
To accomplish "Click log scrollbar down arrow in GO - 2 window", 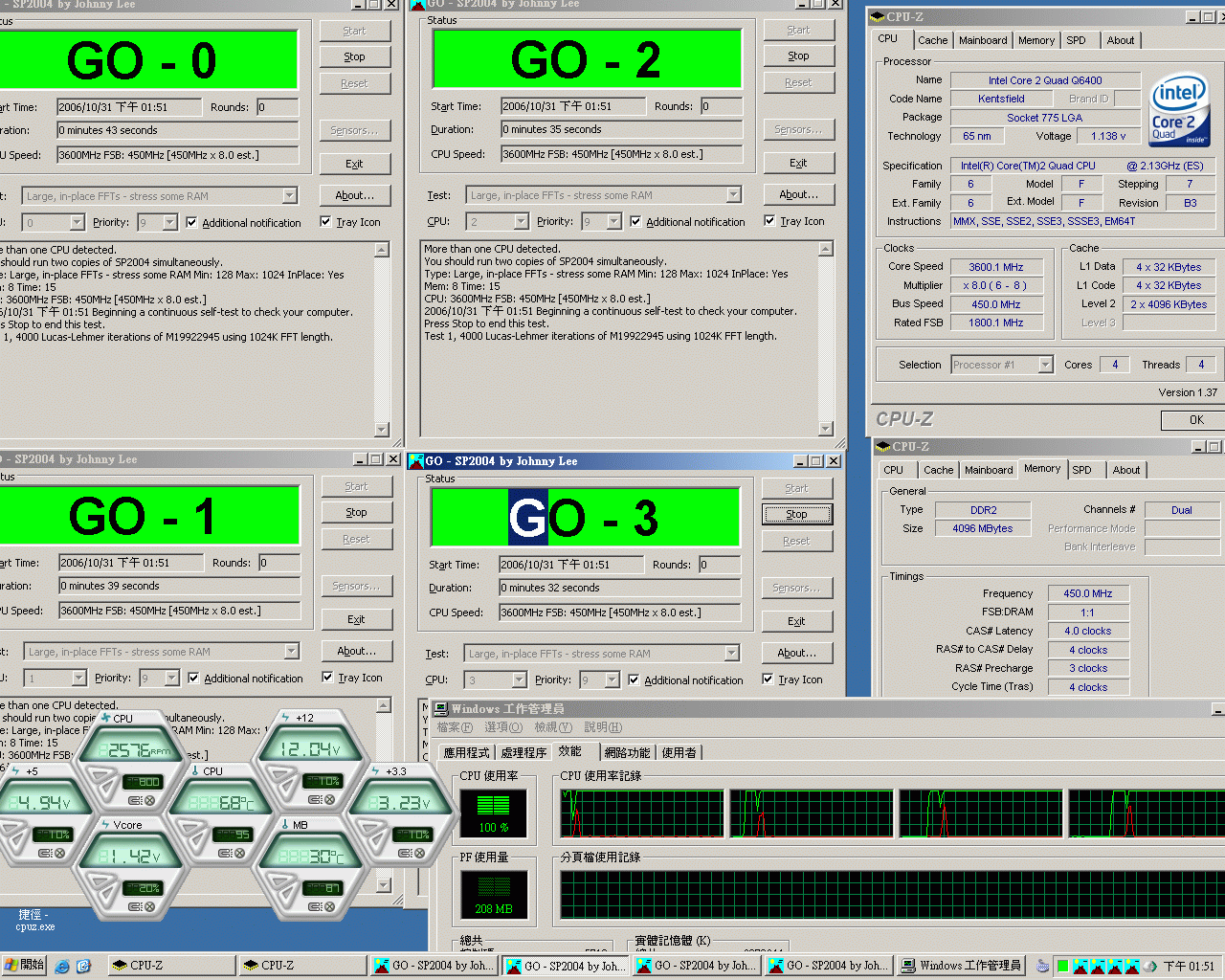I will pyautogui.click(x=826, y=429).
